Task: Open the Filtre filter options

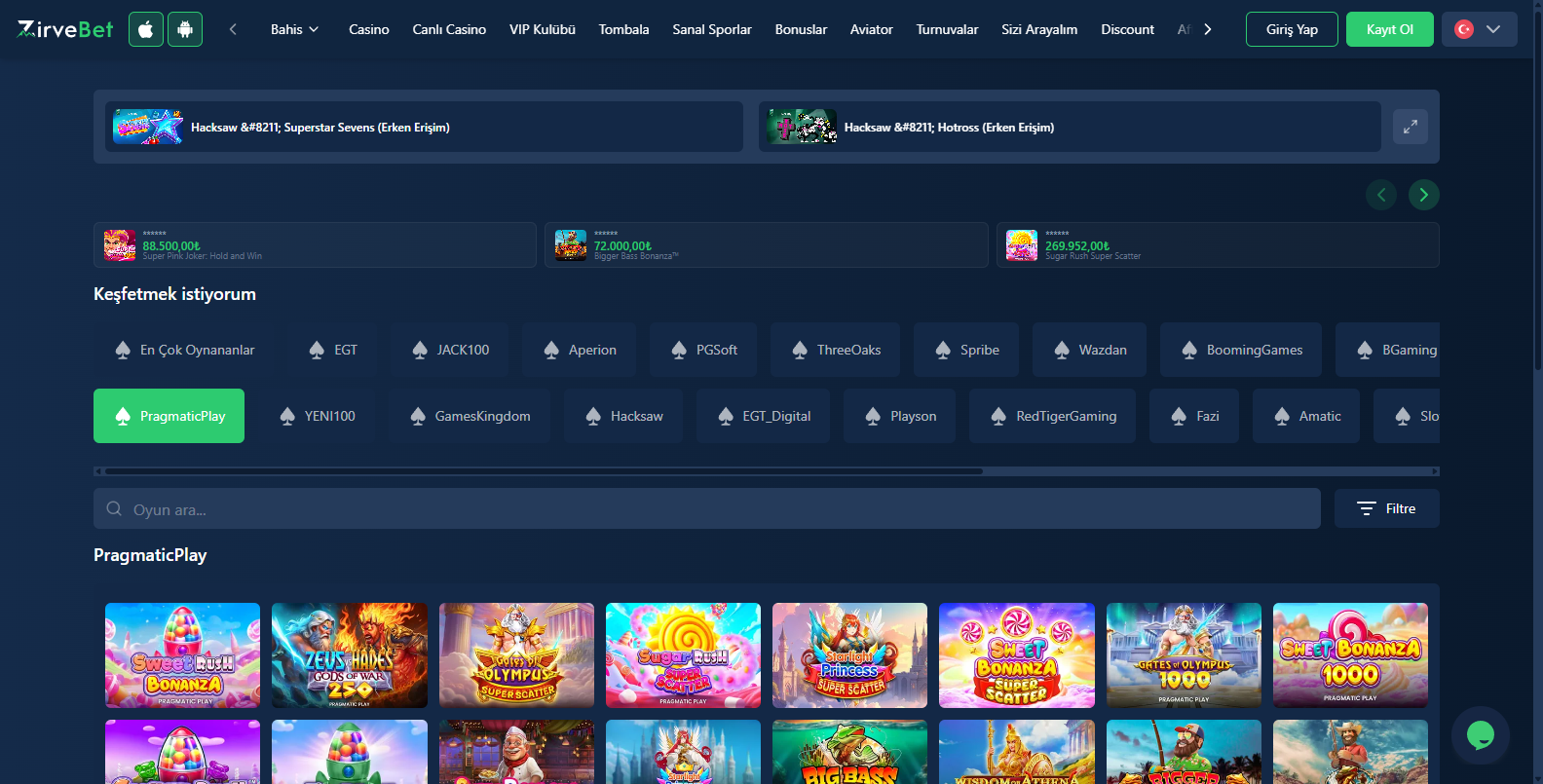Action: (1387, 508)
